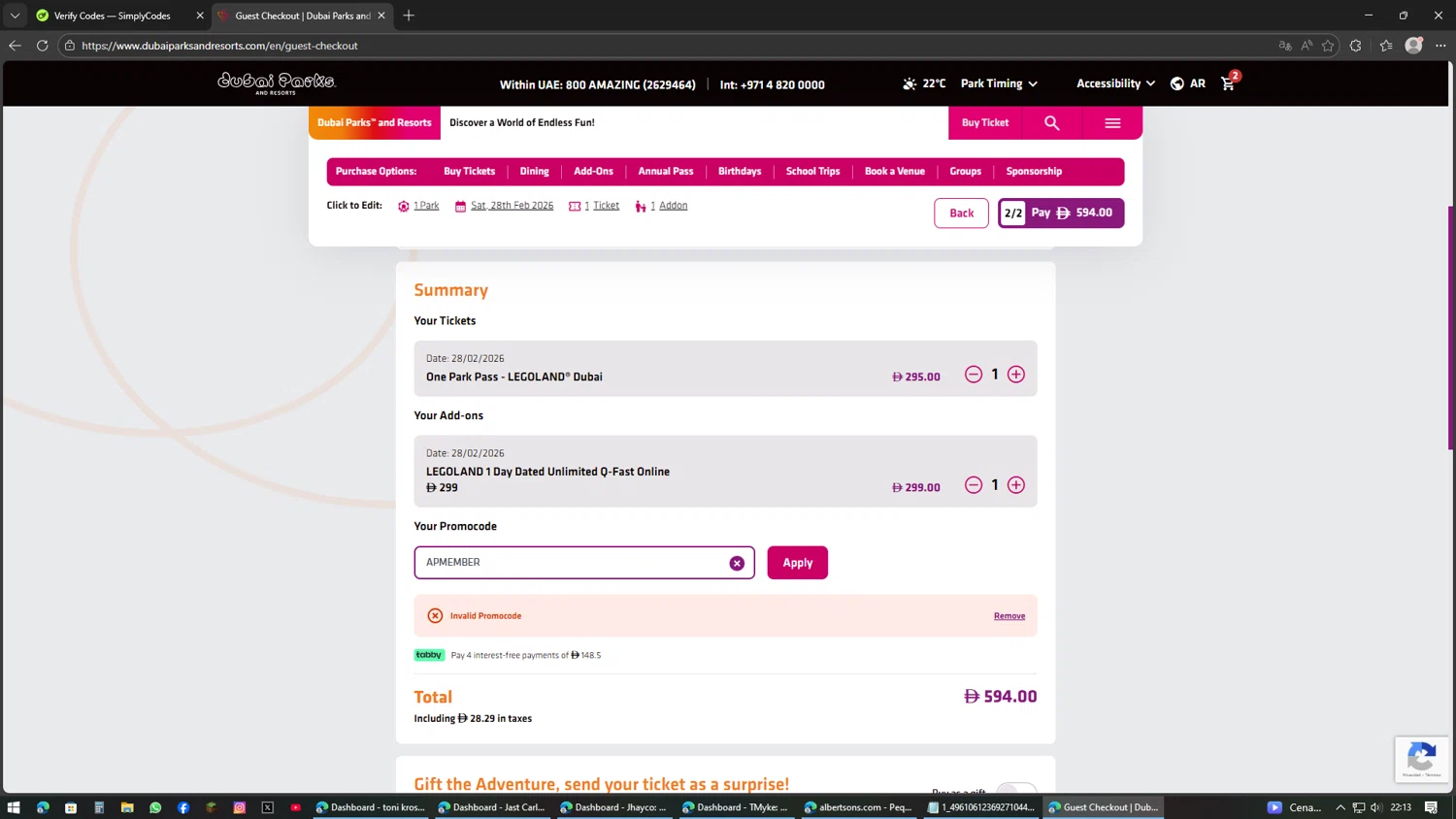Viewport: 1456px width, 819px height.
Task: Click the Back button
Action: point(961,213)
